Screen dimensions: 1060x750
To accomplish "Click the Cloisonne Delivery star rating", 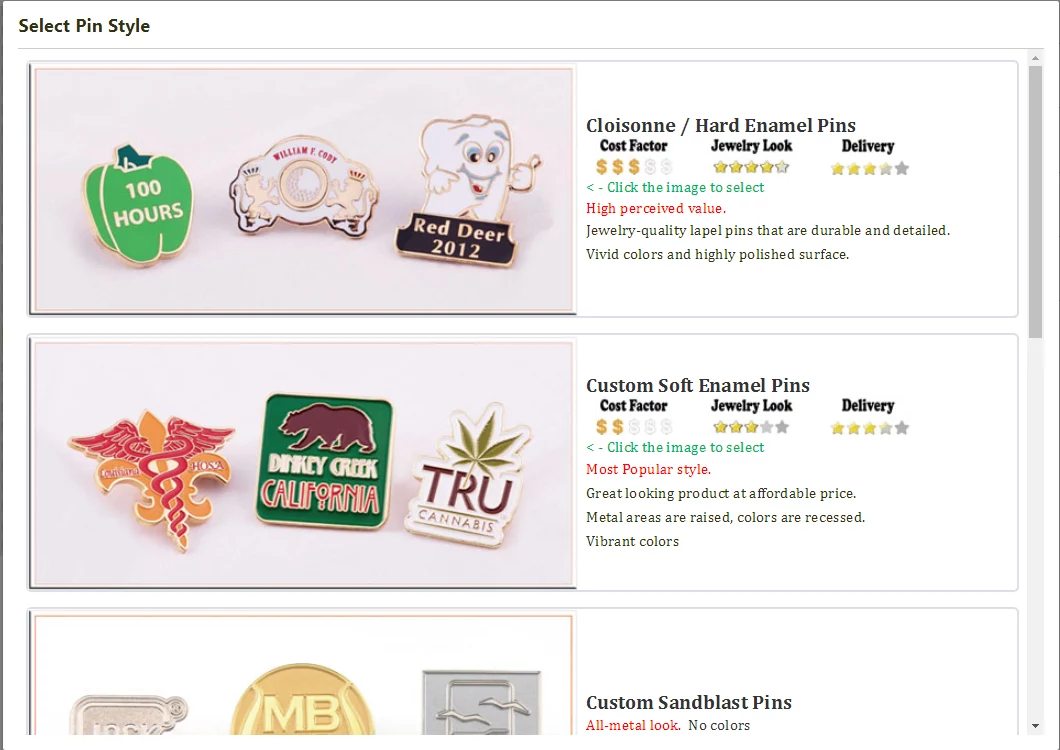I will pos(869,168).
